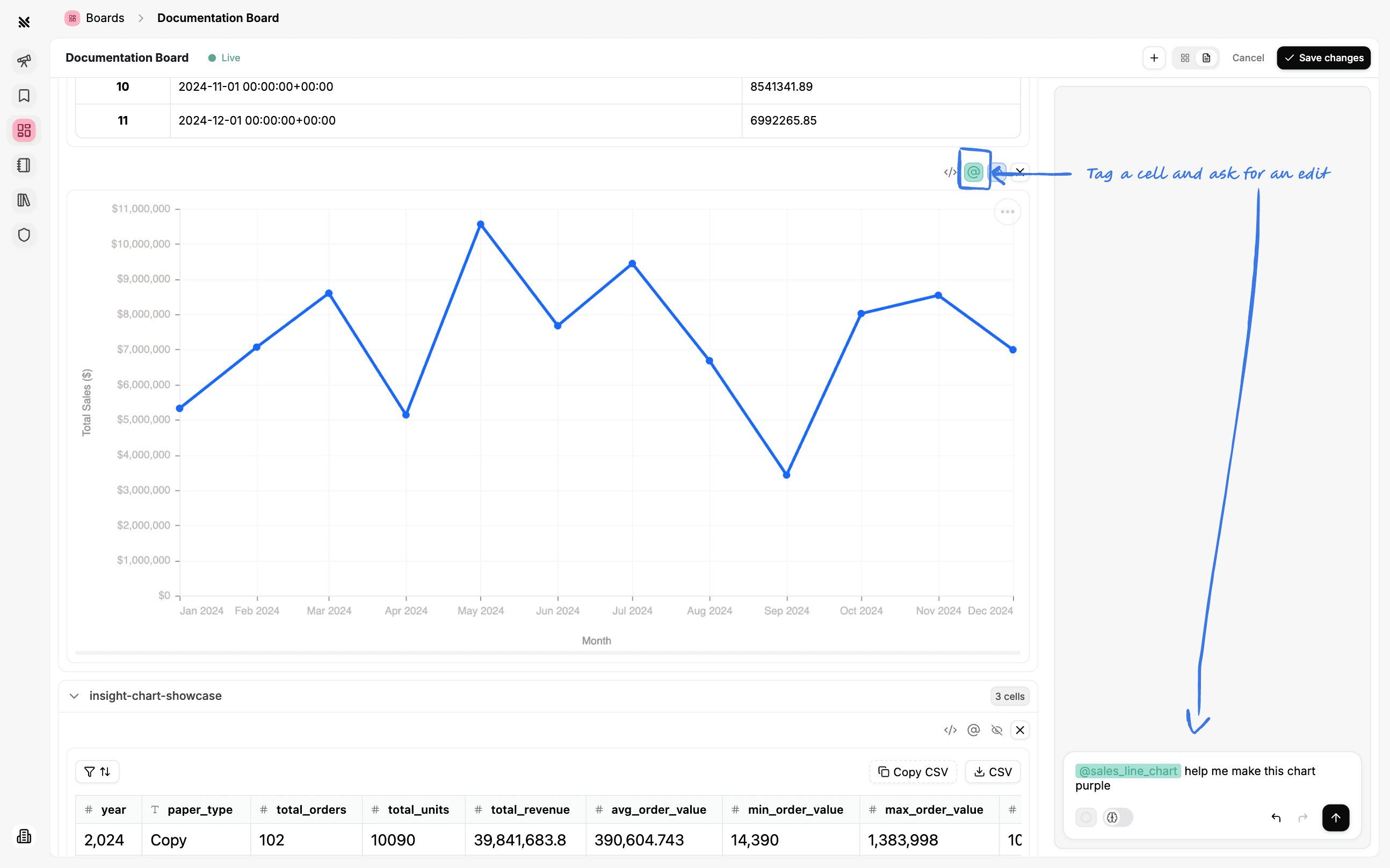This screenshot has height=868, width=1390.
Task: Send the chat message with the arrow button
Action: [1336, 818]
